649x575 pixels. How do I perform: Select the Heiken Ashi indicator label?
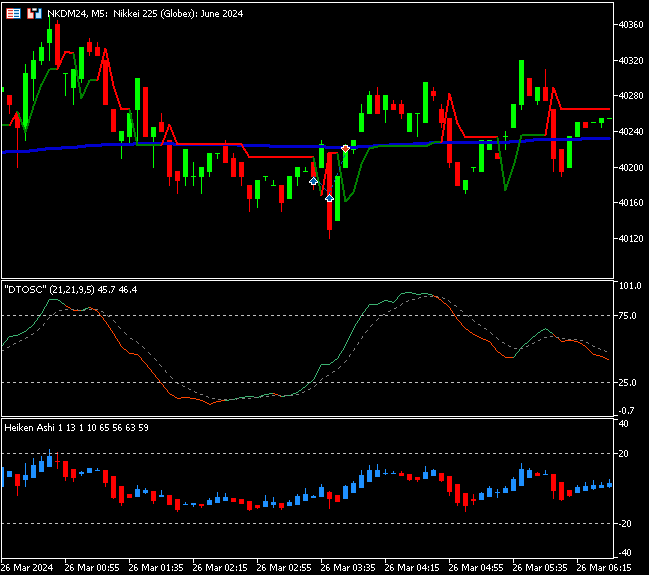point(76,428)
